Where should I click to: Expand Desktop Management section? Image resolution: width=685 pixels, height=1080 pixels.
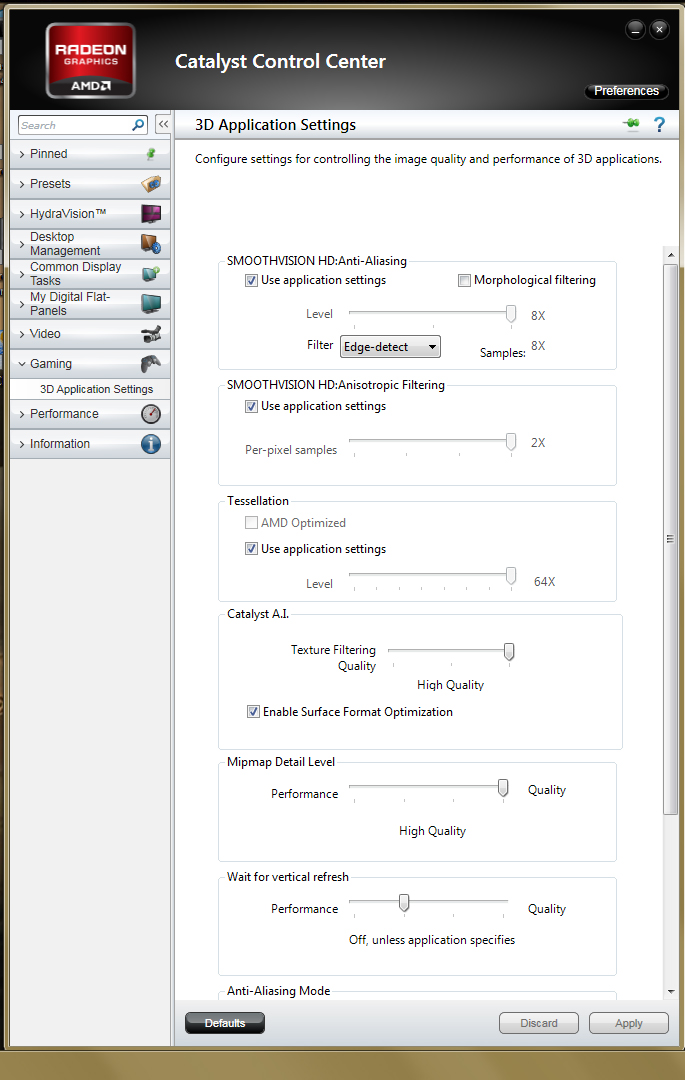point(22,244)
